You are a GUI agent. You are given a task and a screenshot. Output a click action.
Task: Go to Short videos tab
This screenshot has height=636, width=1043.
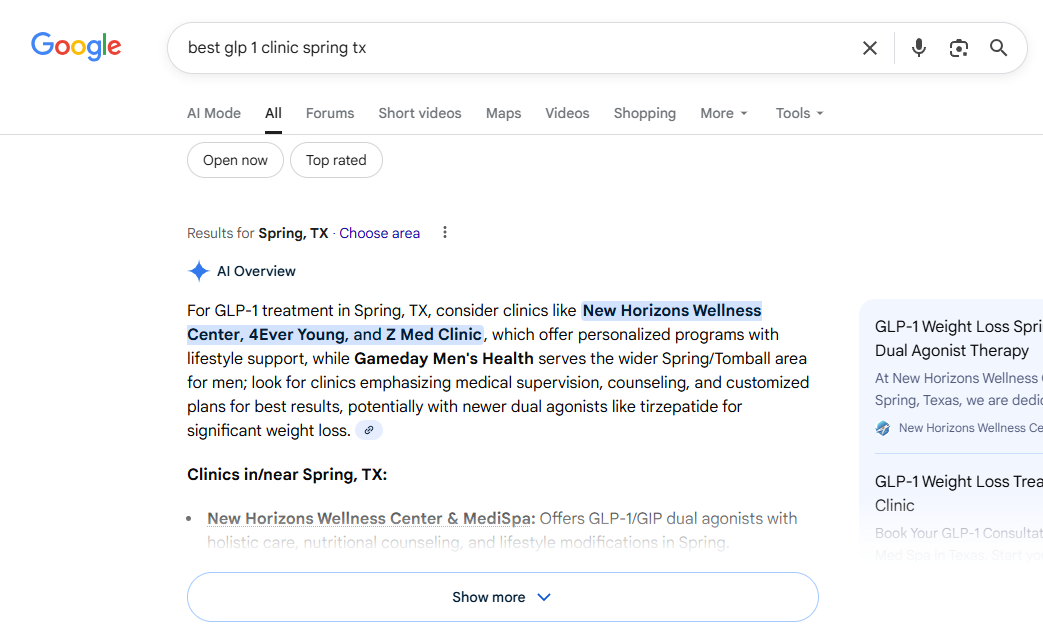pyautogui.click(x=420, y=113)
